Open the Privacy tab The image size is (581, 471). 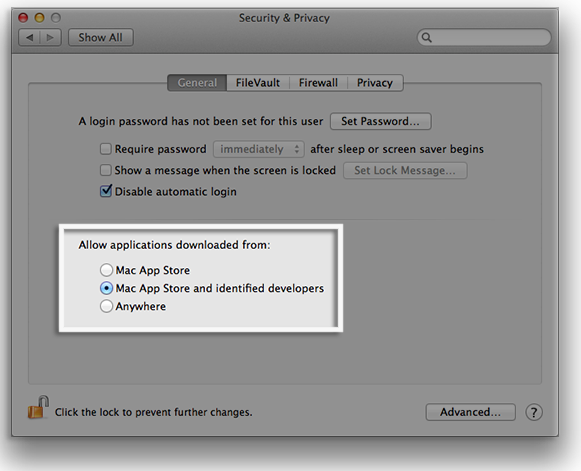coord(375,83)
